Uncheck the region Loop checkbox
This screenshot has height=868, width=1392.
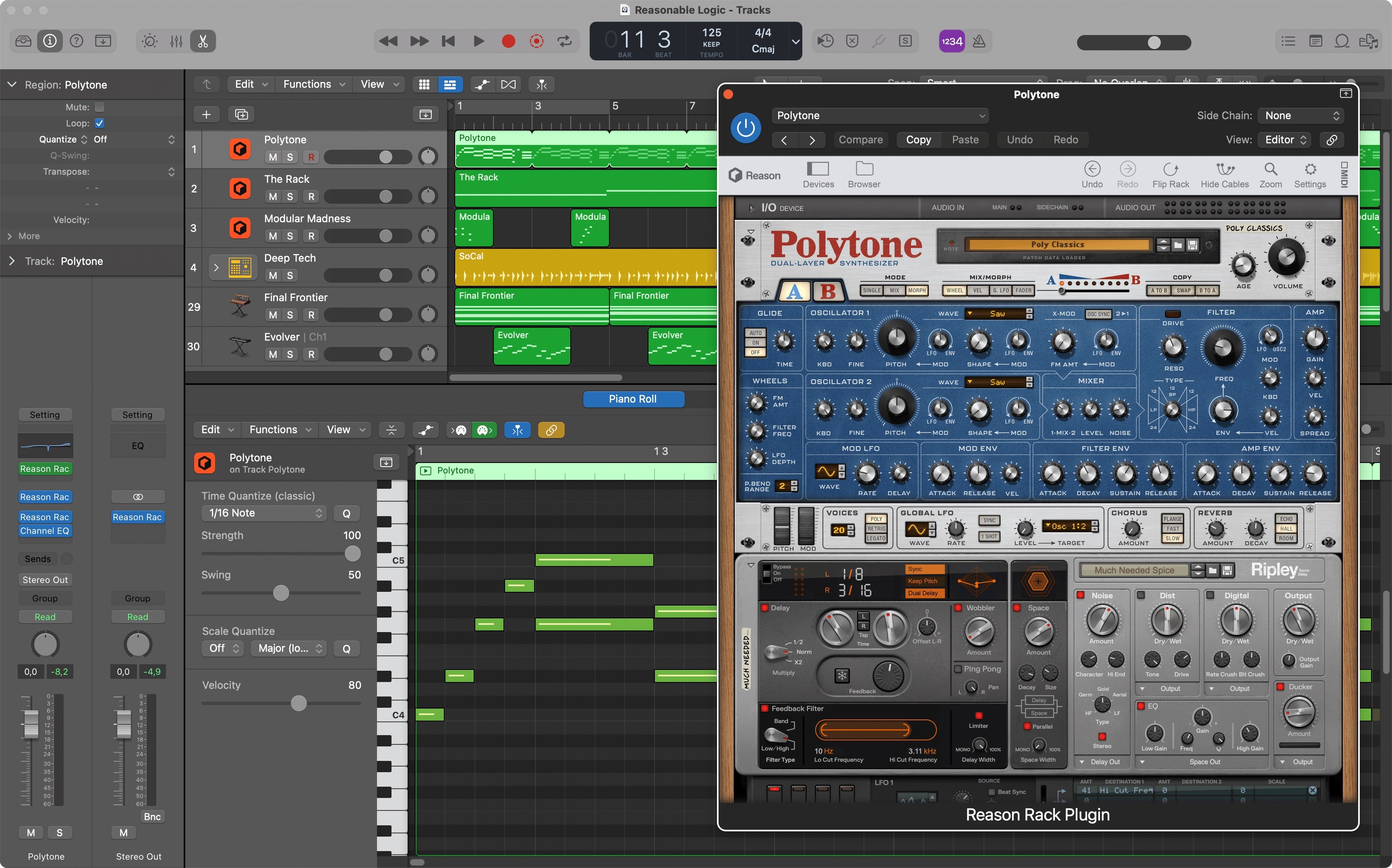pyautogui.click(x=99, y=123)
